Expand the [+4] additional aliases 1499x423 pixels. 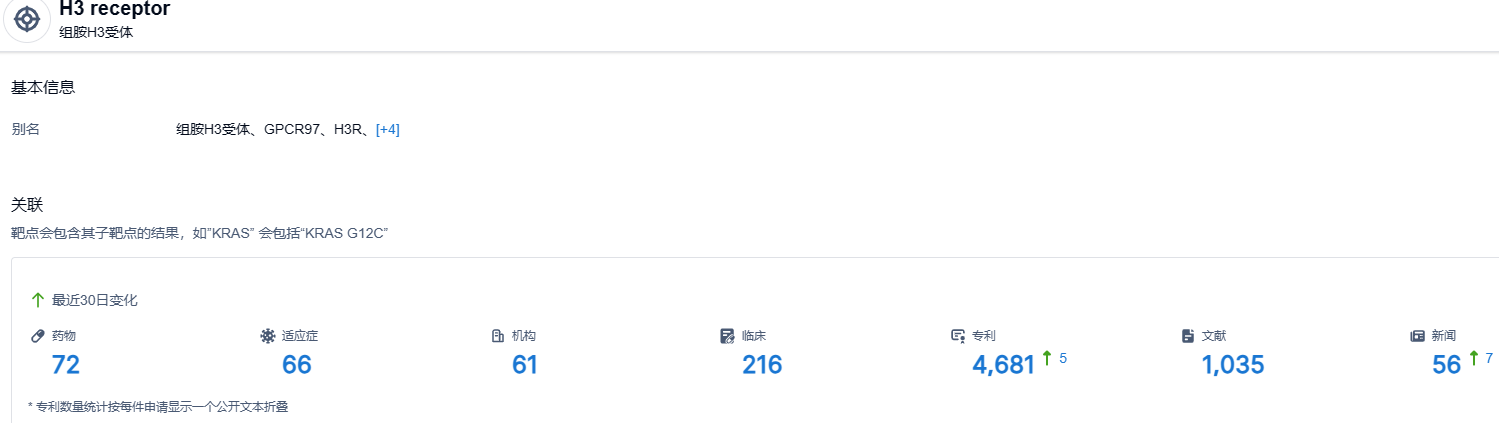click(388, 129)
